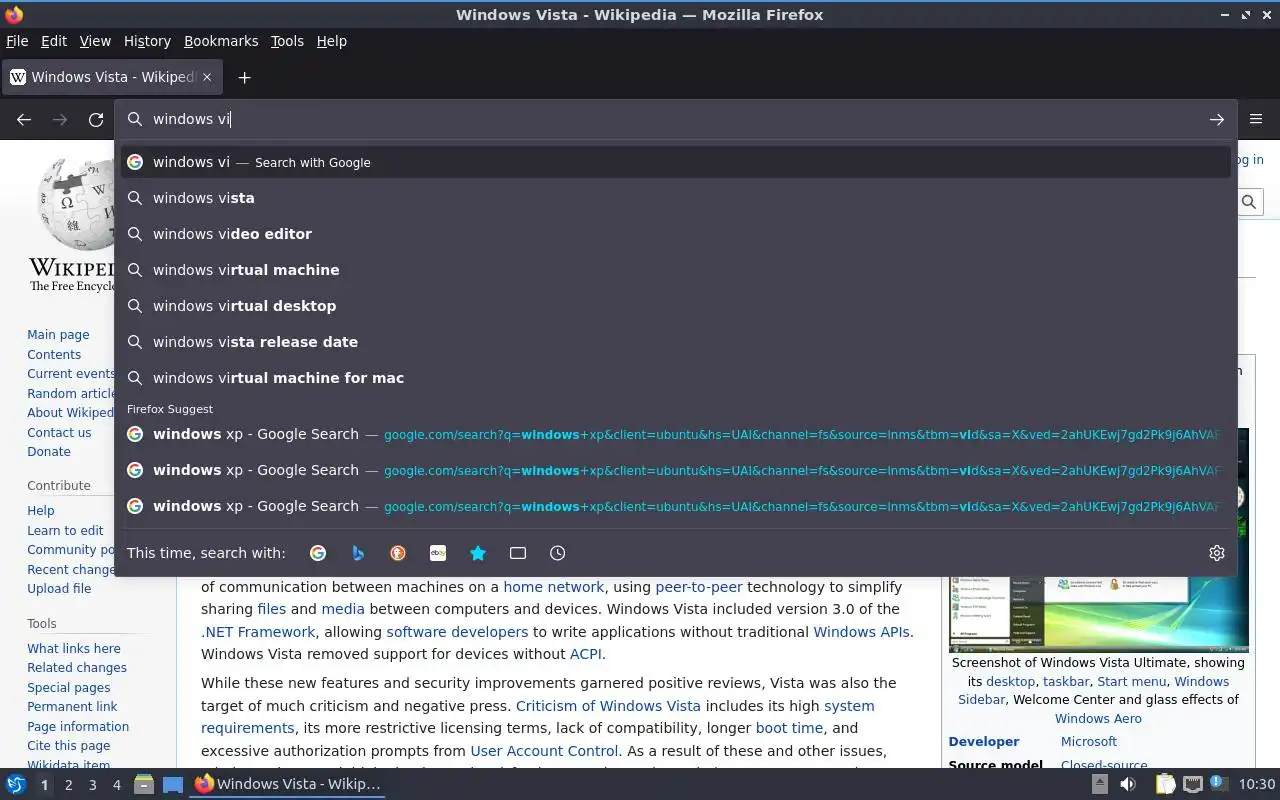Screen dimensions: 1280x800
Task: Open the volume control tray icon
Action: click(1128, 784)
